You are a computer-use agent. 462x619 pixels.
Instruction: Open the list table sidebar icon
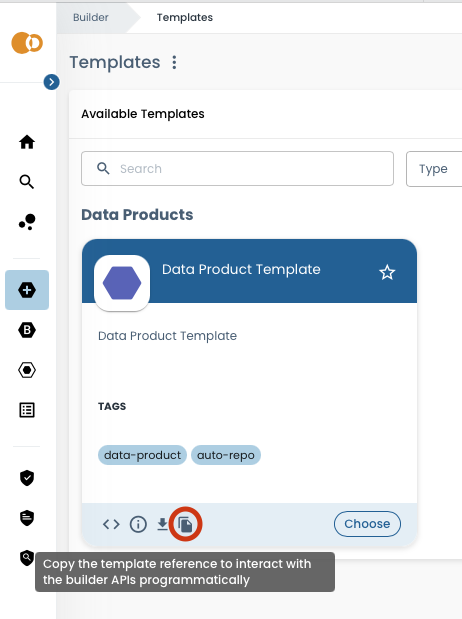pyautogui.click(x=27, y=410)
